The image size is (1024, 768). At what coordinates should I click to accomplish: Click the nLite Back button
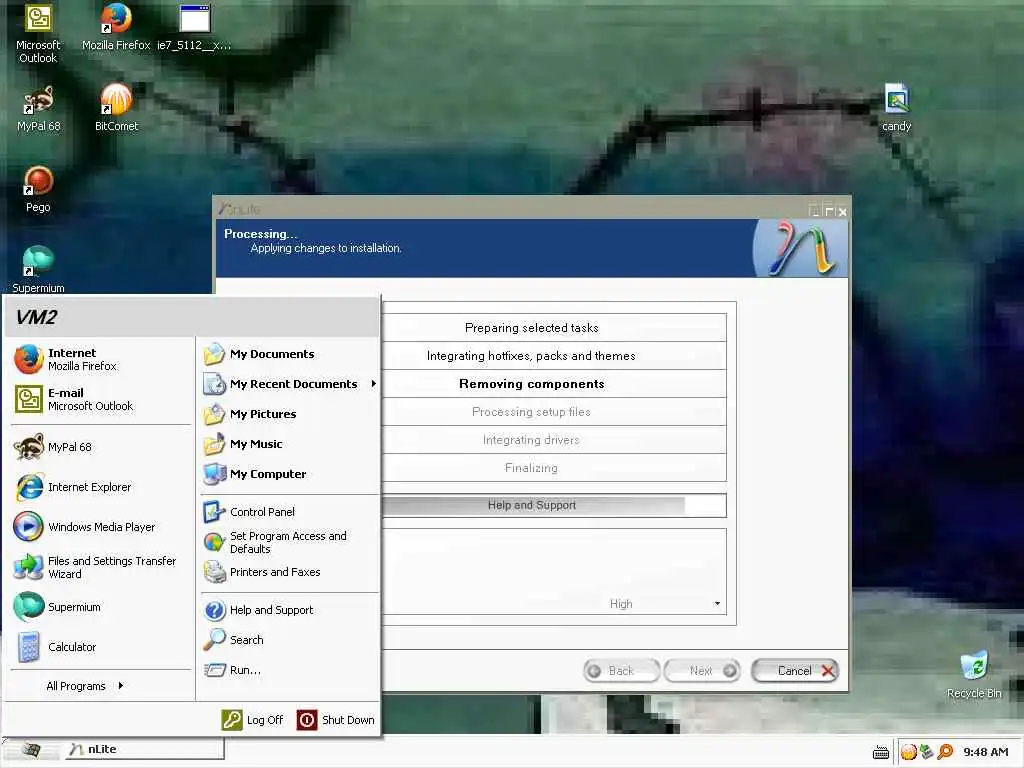[621, 671]
